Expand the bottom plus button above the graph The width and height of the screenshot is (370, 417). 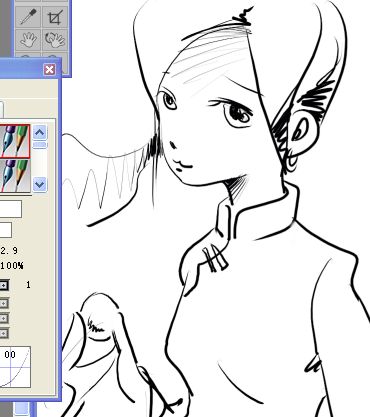coord(4,333)
